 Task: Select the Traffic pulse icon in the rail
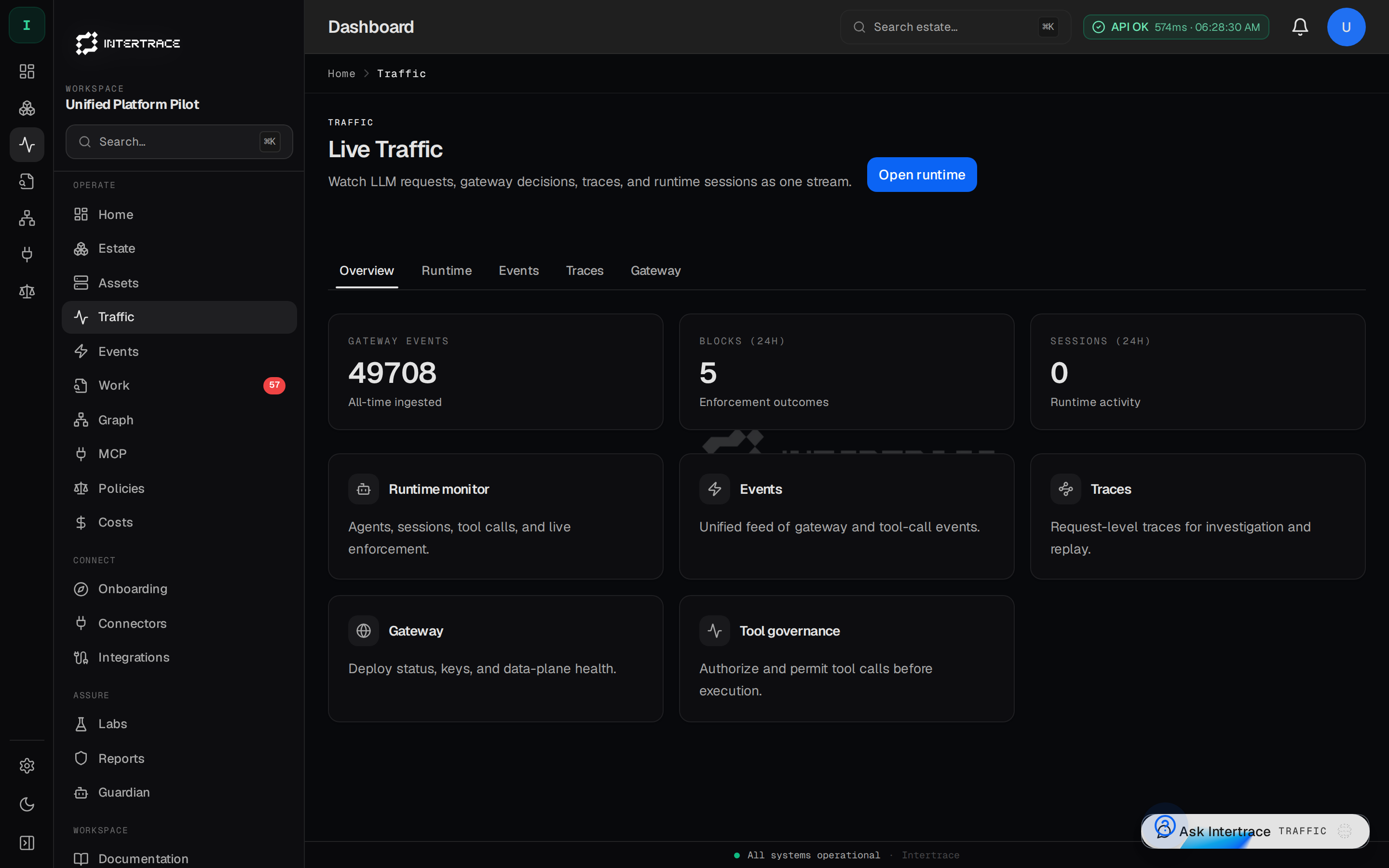[27, 145]
